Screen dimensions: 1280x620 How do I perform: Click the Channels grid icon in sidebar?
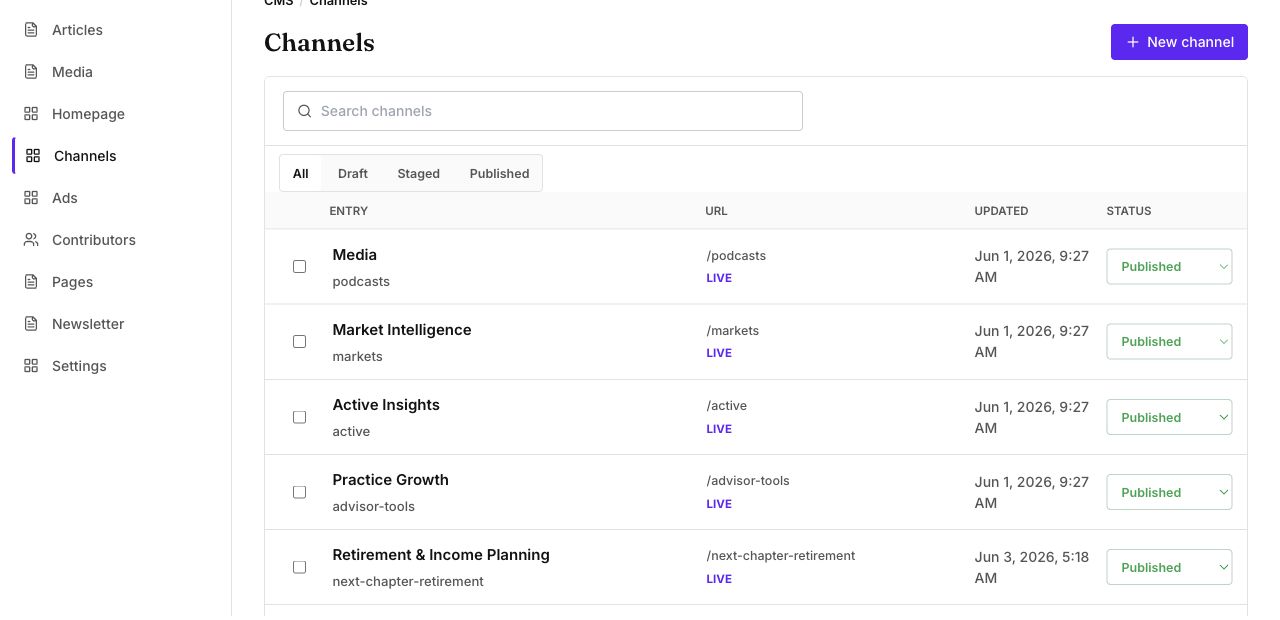coord(33,156)
